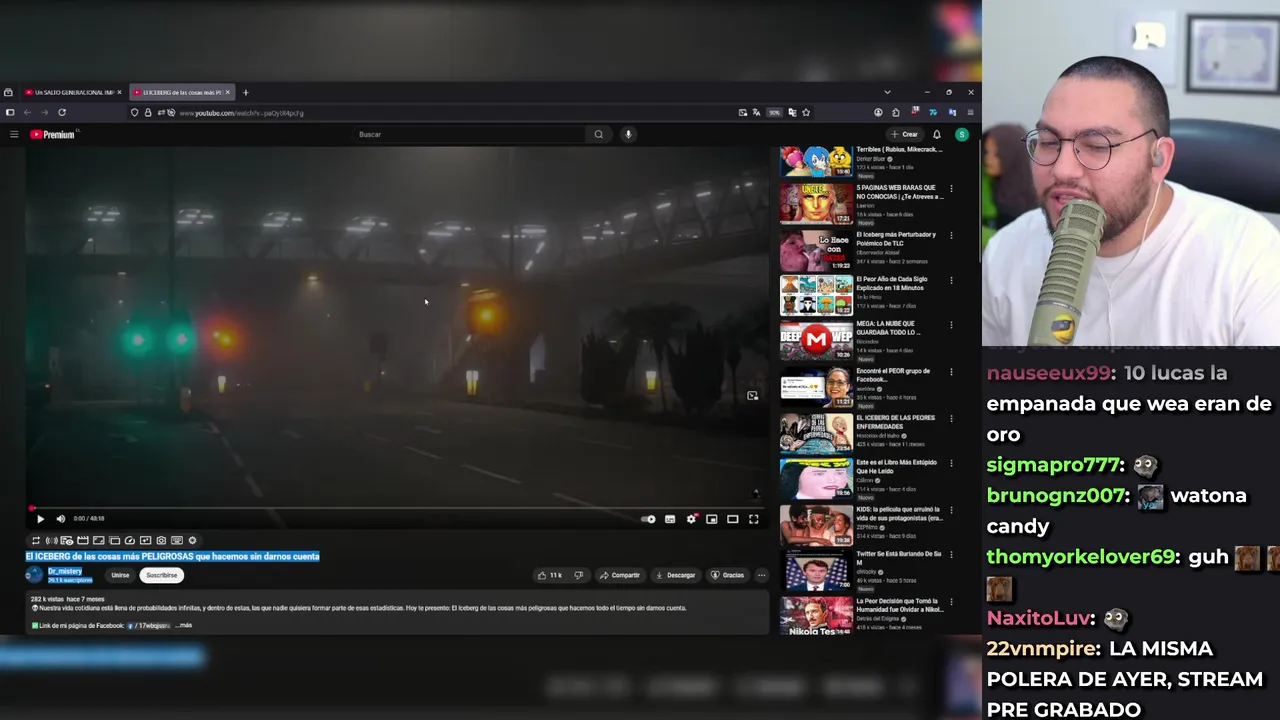Viewport: 1280px width, 720px height.
Task: Open the Facebook page link in description
Action: coord(150,625)
